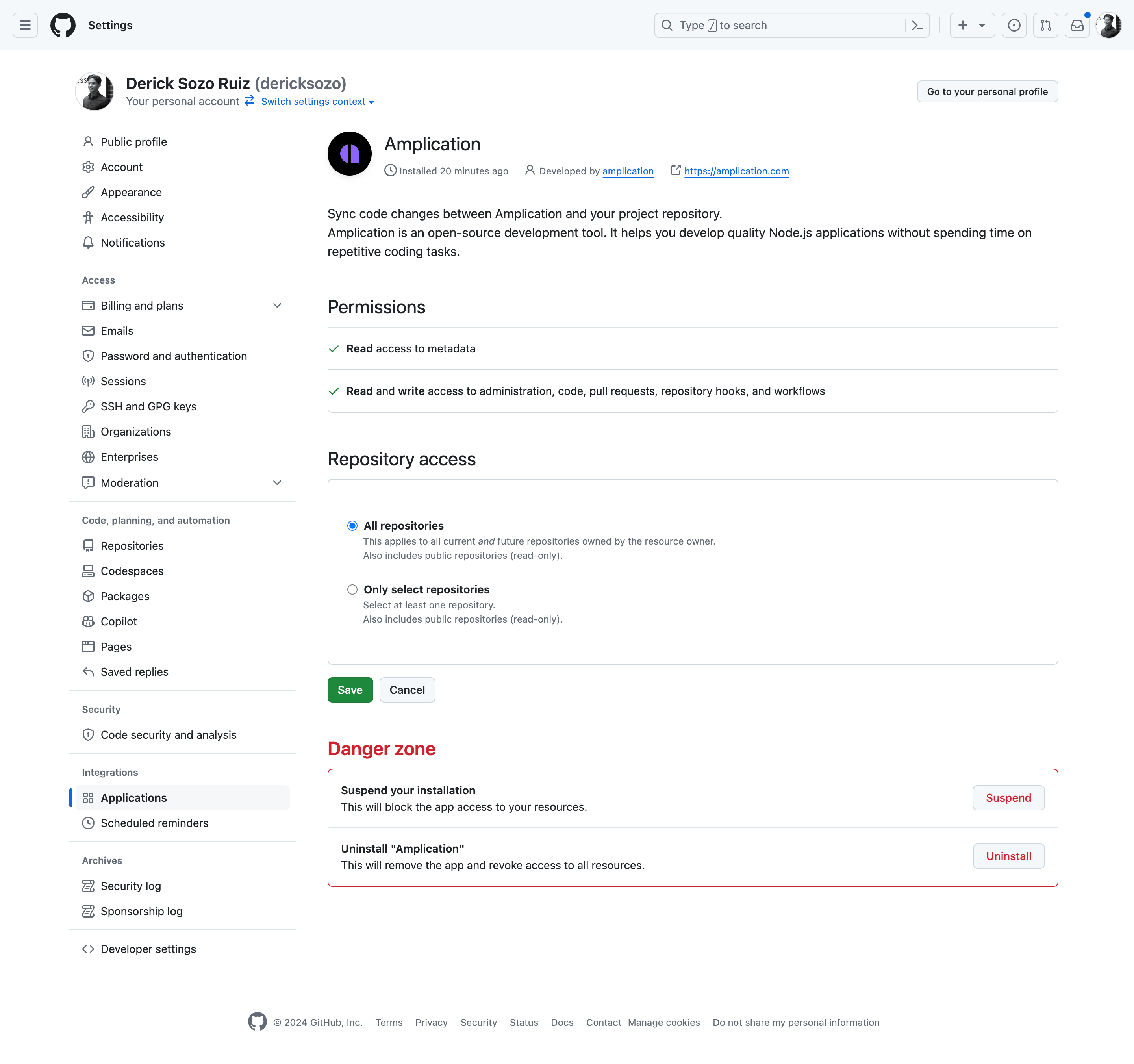Click the Appearance paintbrush icon
Image resolution: width=1134 pixels, height=1064 pixels.
point(88,192)
